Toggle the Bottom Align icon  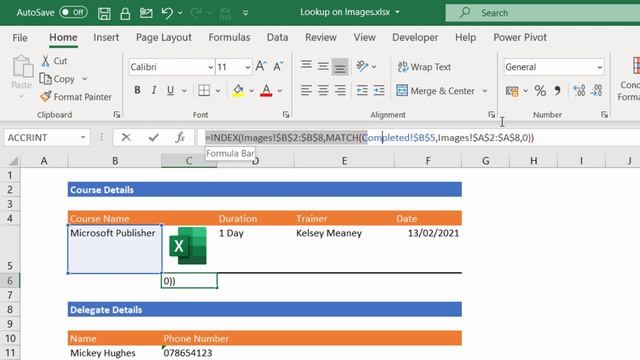pos(340,67)
